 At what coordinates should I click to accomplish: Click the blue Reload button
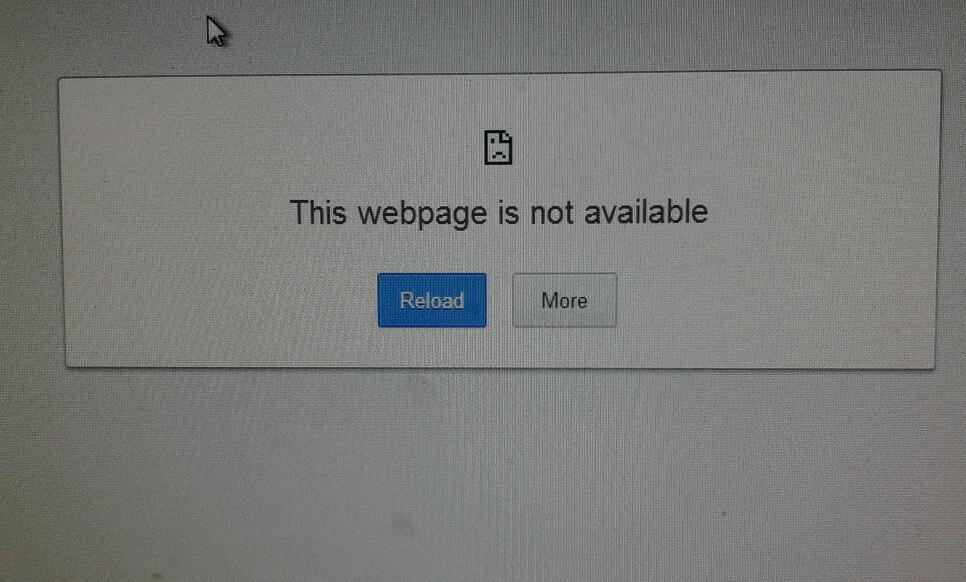point(432,300)
